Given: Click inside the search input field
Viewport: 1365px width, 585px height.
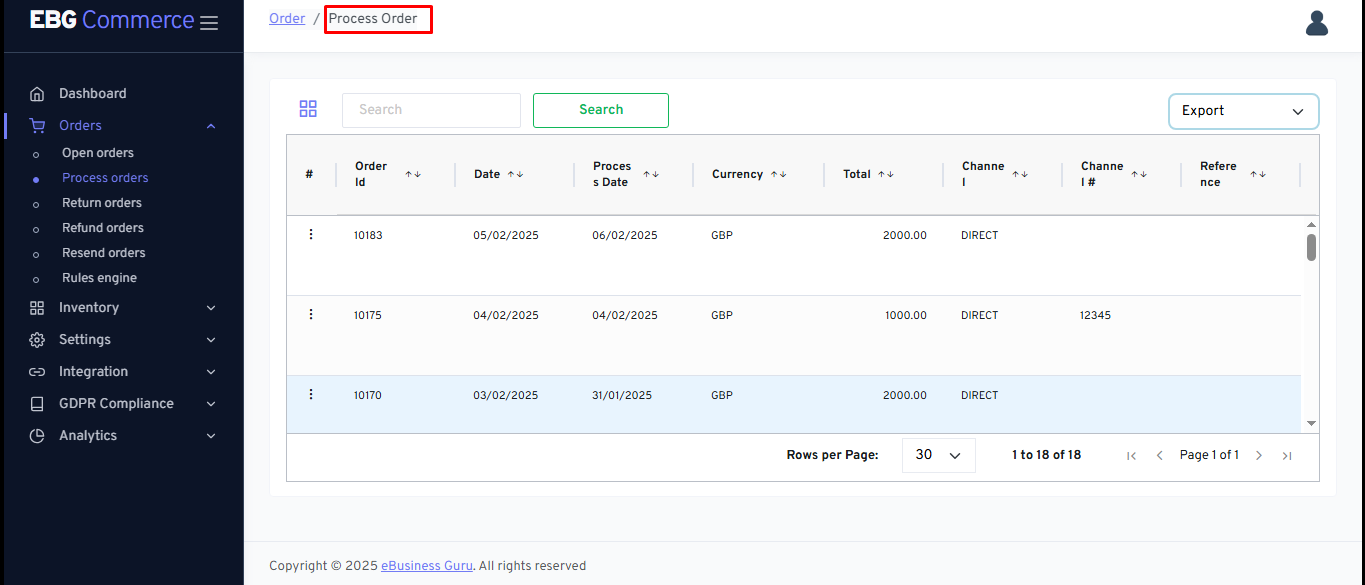Looking at the screenshot, I should (430, 110).
